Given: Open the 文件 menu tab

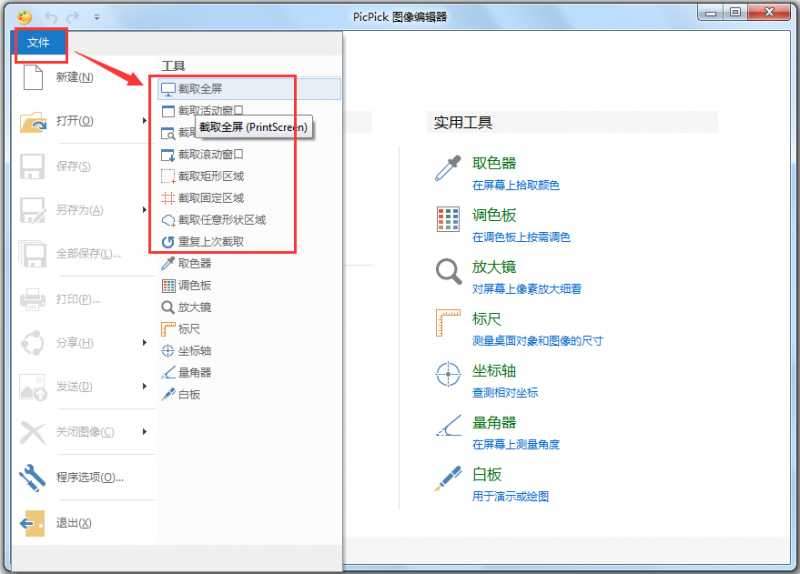Looking at the screenshot, I should 39,42.
